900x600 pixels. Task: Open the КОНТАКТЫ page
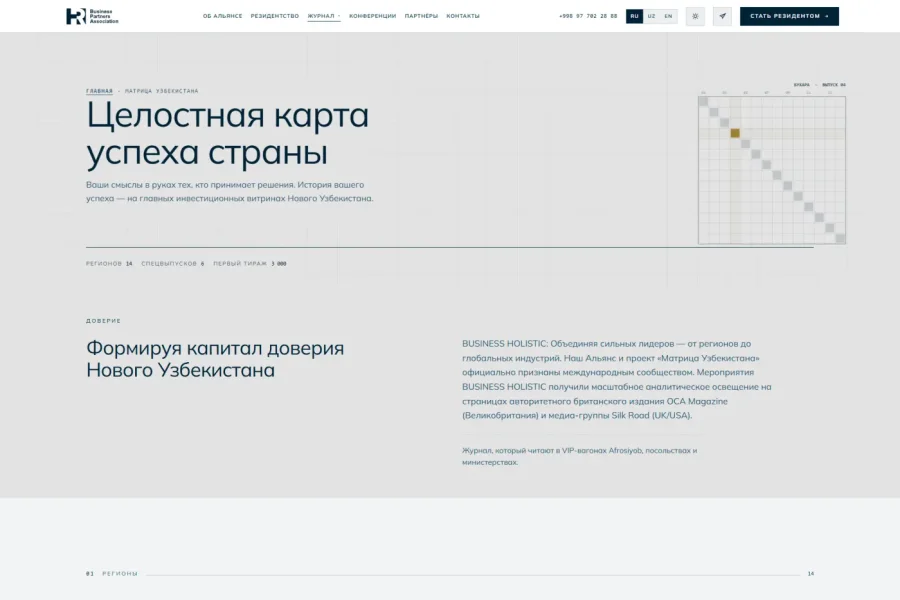tap(463, 16)
